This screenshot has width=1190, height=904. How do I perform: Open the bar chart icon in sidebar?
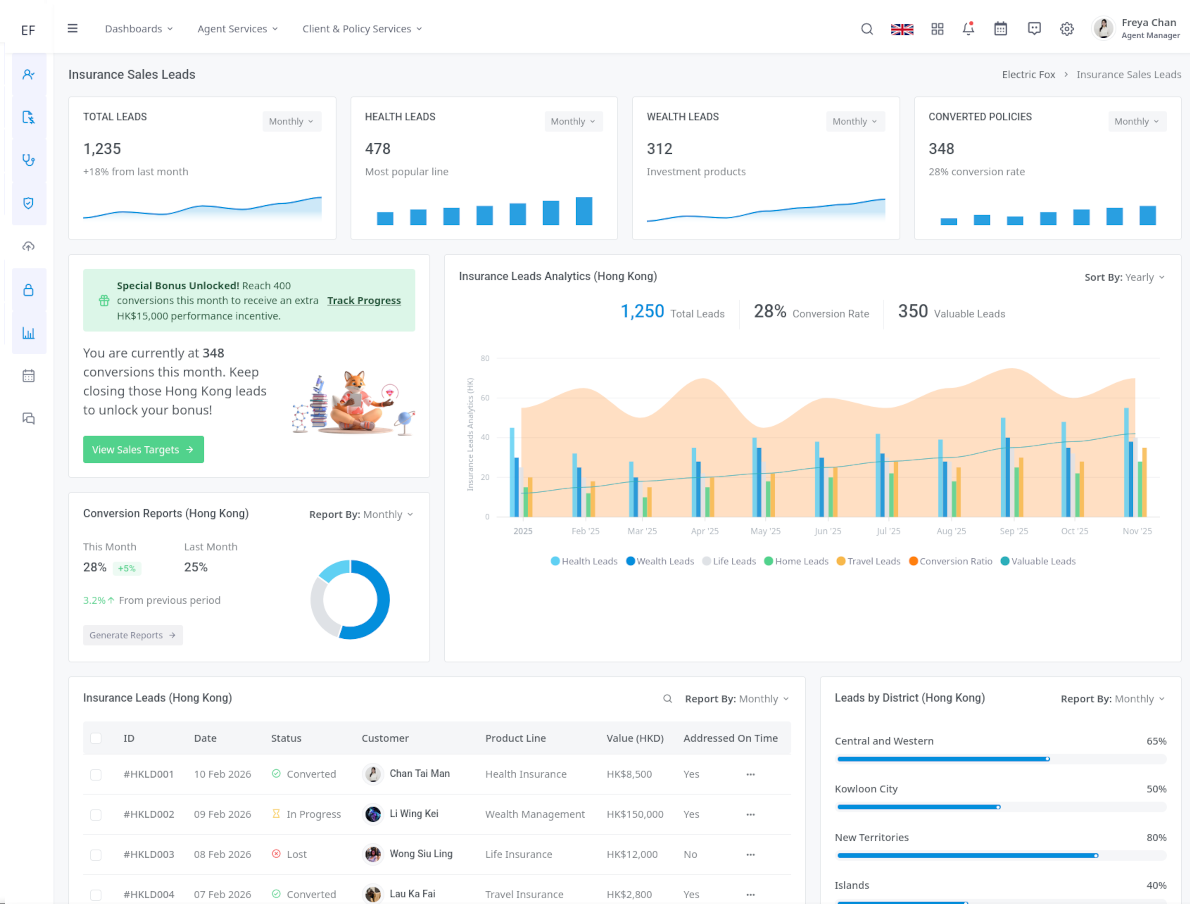point(28,333)
